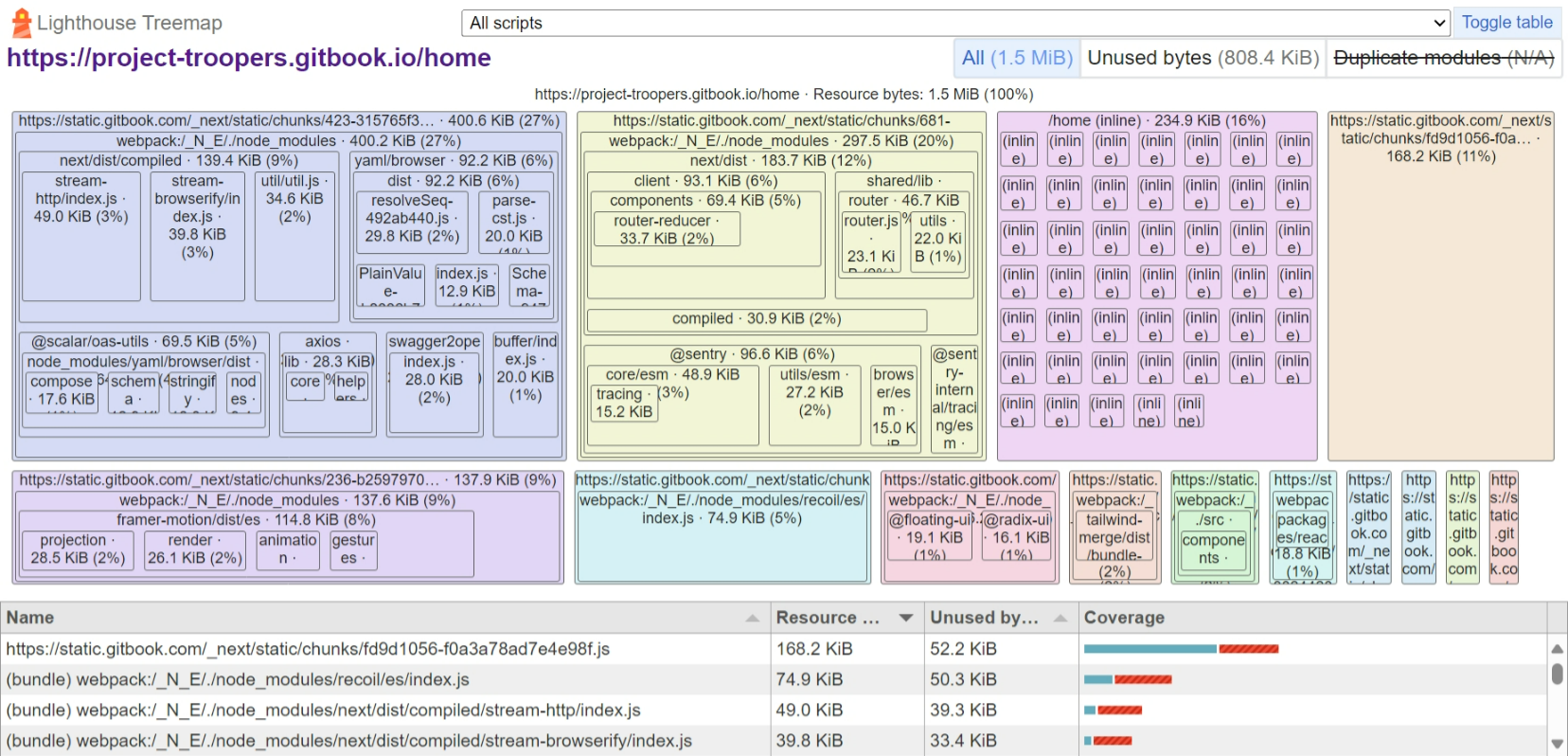
Task: Click the sort arrow in Name column header
Action: (752, 619)
